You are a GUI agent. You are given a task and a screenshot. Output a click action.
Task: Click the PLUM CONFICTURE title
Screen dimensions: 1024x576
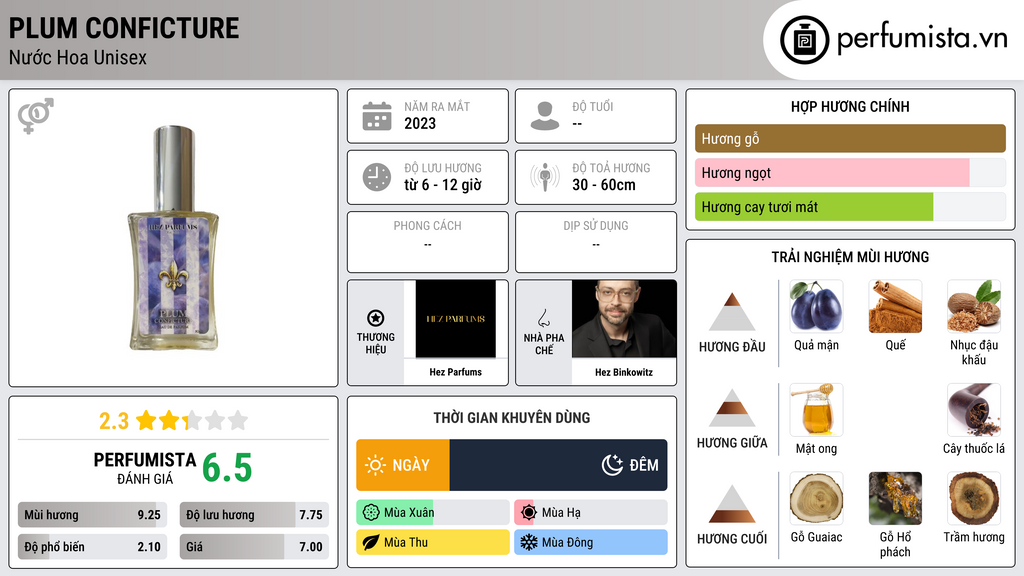(124, 28)
